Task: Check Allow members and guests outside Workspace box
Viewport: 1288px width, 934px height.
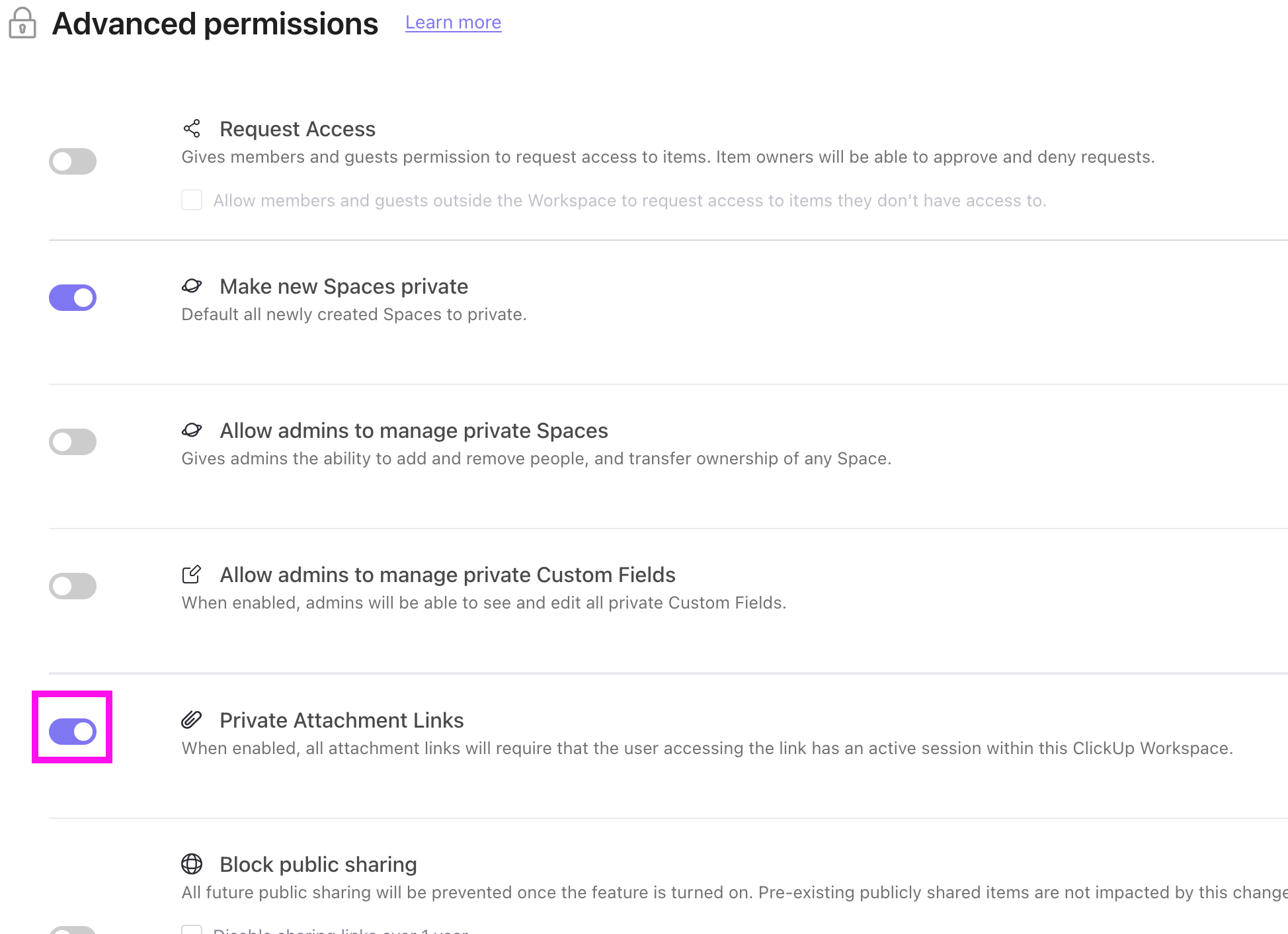Action: (x=192, y=200)
